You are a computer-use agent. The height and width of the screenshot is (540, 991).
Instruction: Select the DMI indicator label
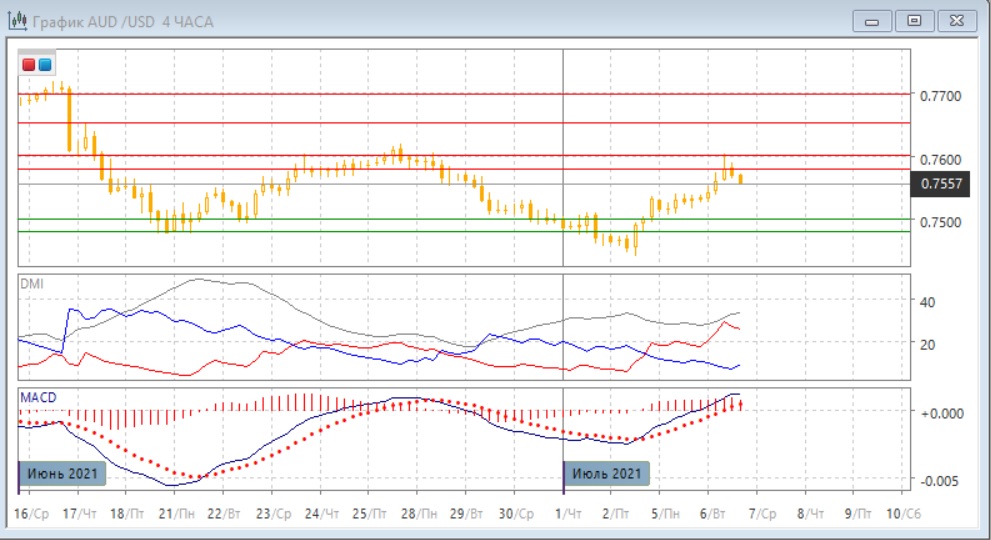coord(31,283)
